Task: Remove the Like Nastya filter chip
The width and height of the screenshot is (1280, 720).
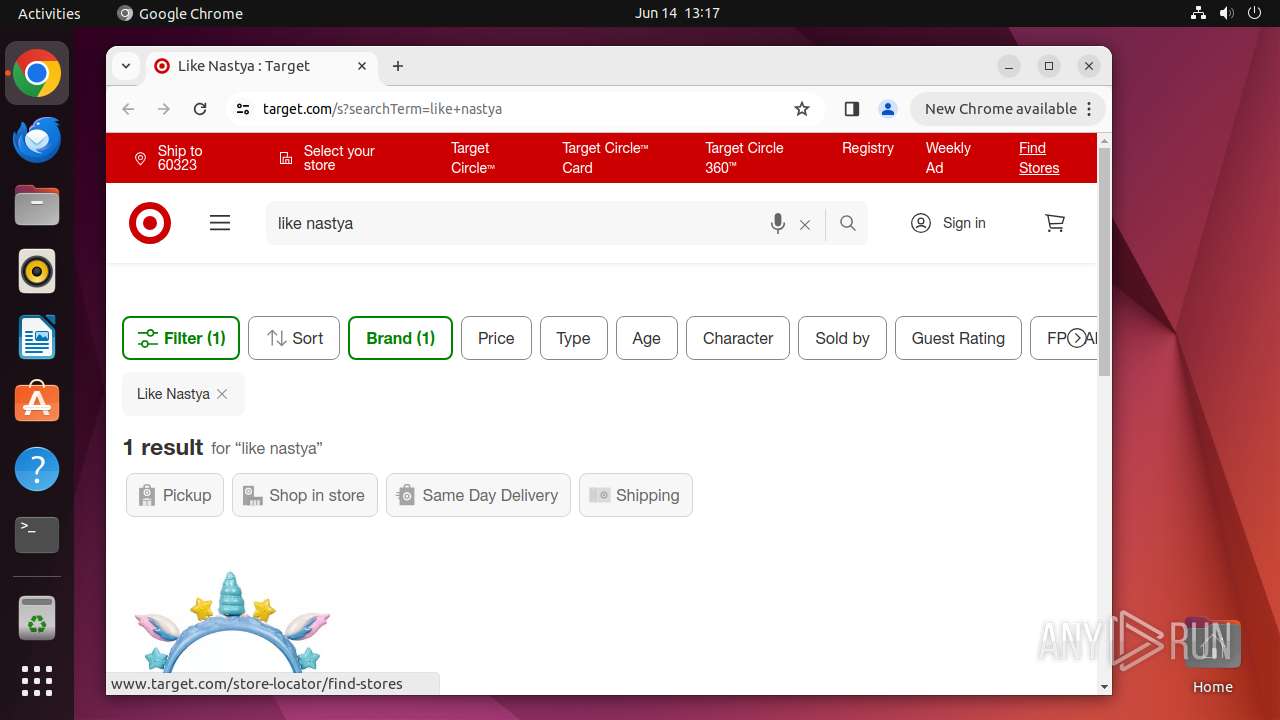Action: click(x=222, y=394)
